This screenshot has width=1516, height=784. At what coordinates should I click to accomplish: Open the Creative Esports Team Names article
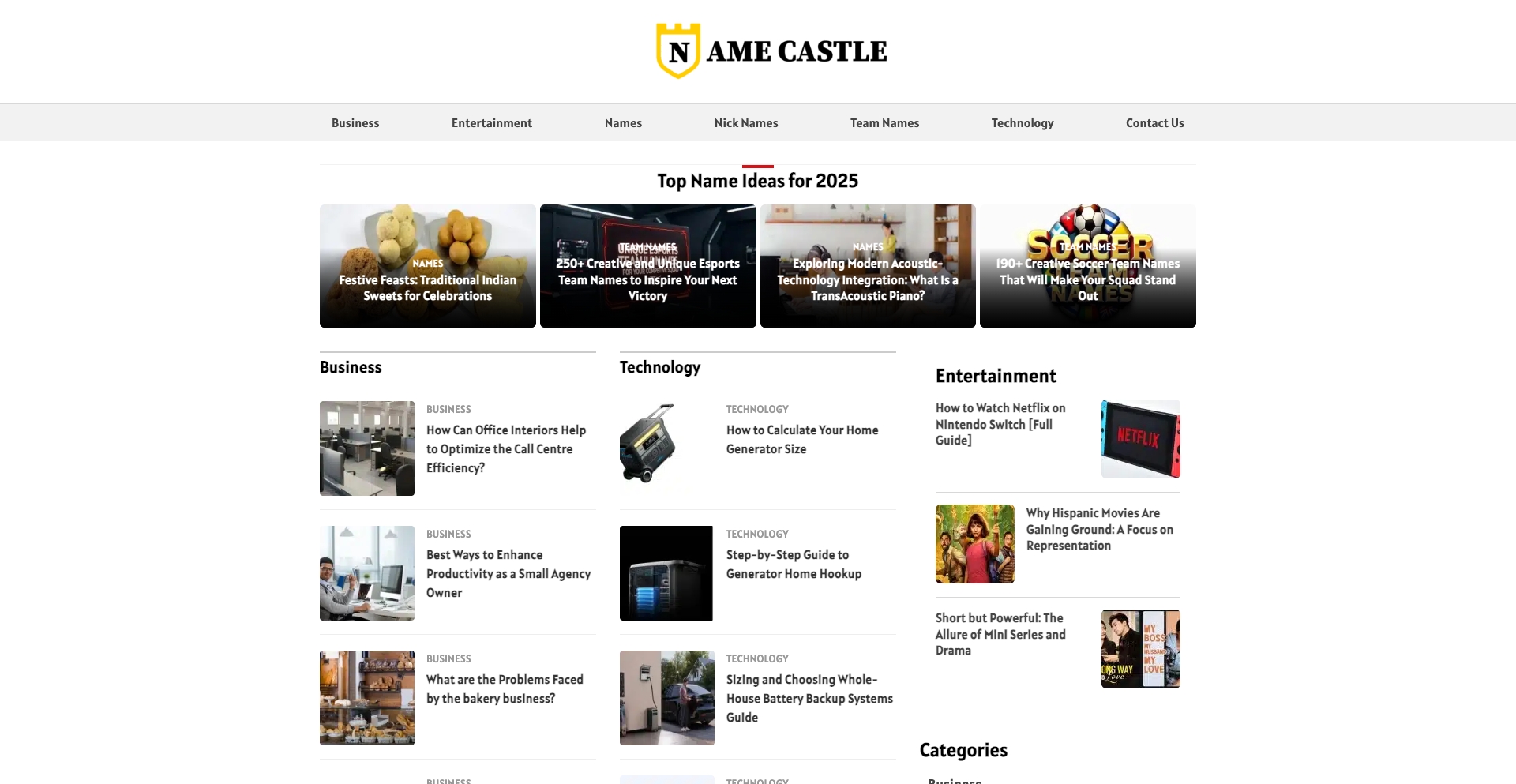point(647,279)
